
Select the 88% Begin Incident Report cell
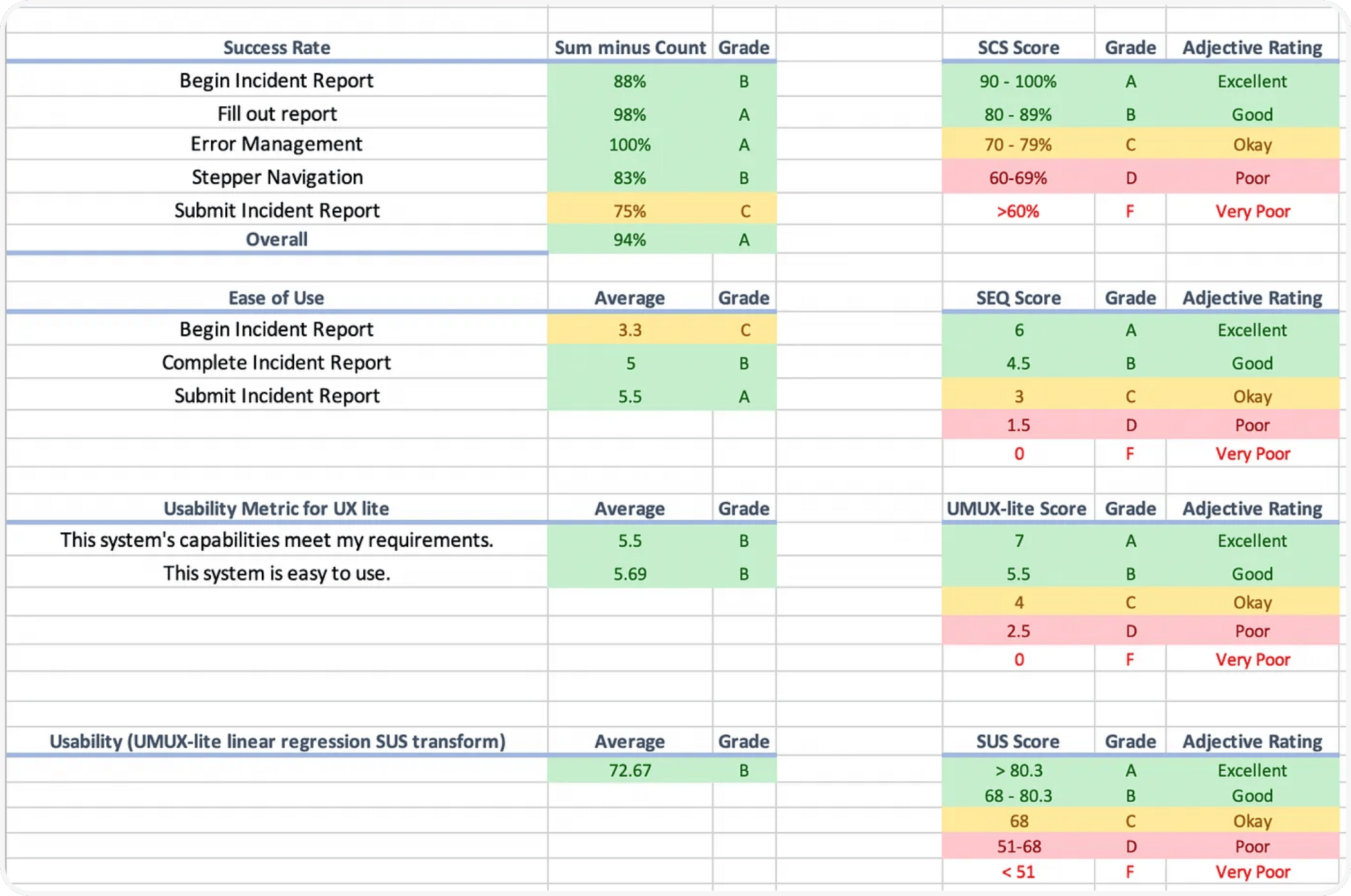[x=629, y=81]
